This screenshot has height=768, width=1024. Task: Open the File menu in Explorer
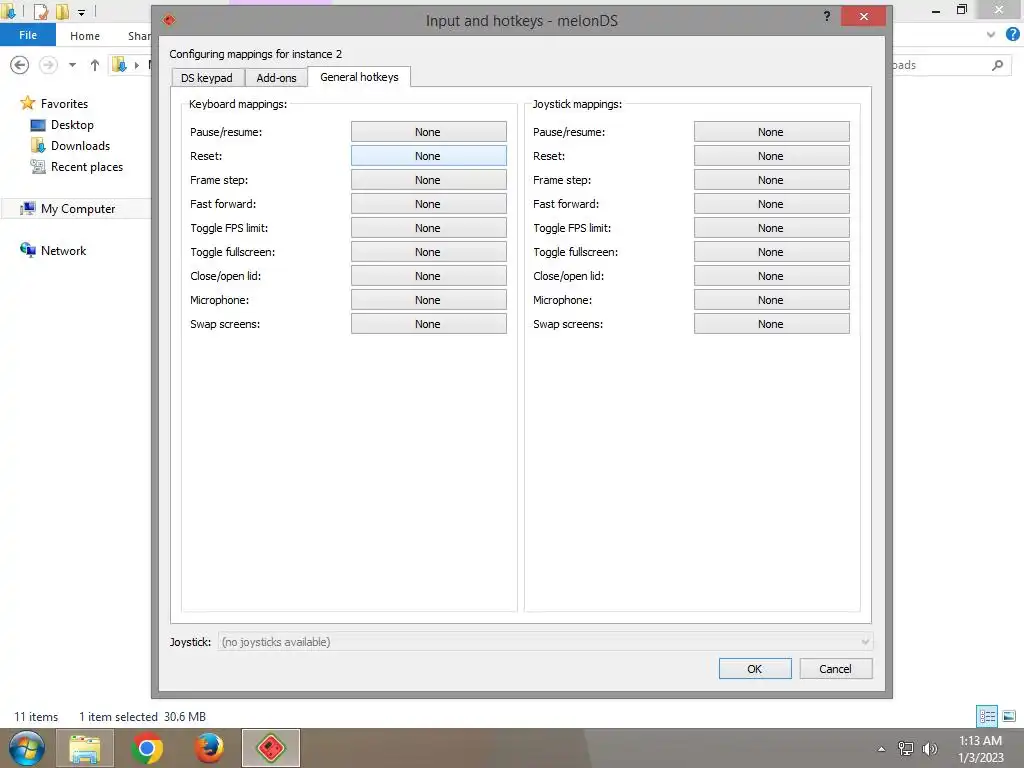coord(27,35)
